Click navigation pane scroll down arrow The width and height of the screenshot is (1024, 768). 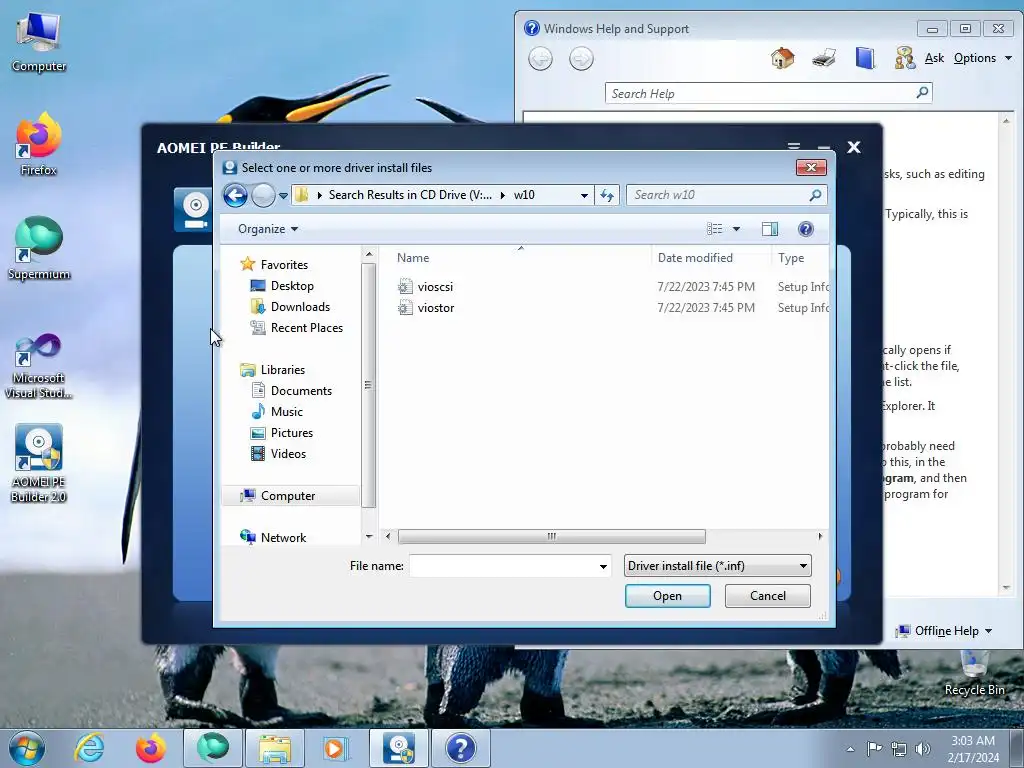point(369,536)
